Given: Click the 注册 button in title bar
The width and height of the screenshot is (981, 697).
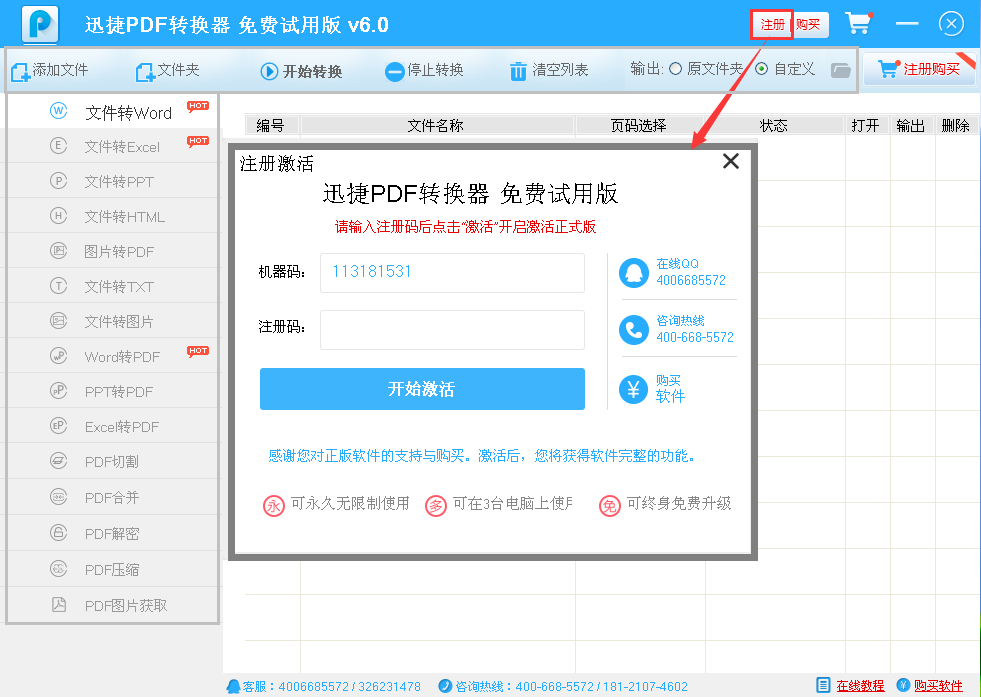Looking at the screenshot, I should (772, 24).
